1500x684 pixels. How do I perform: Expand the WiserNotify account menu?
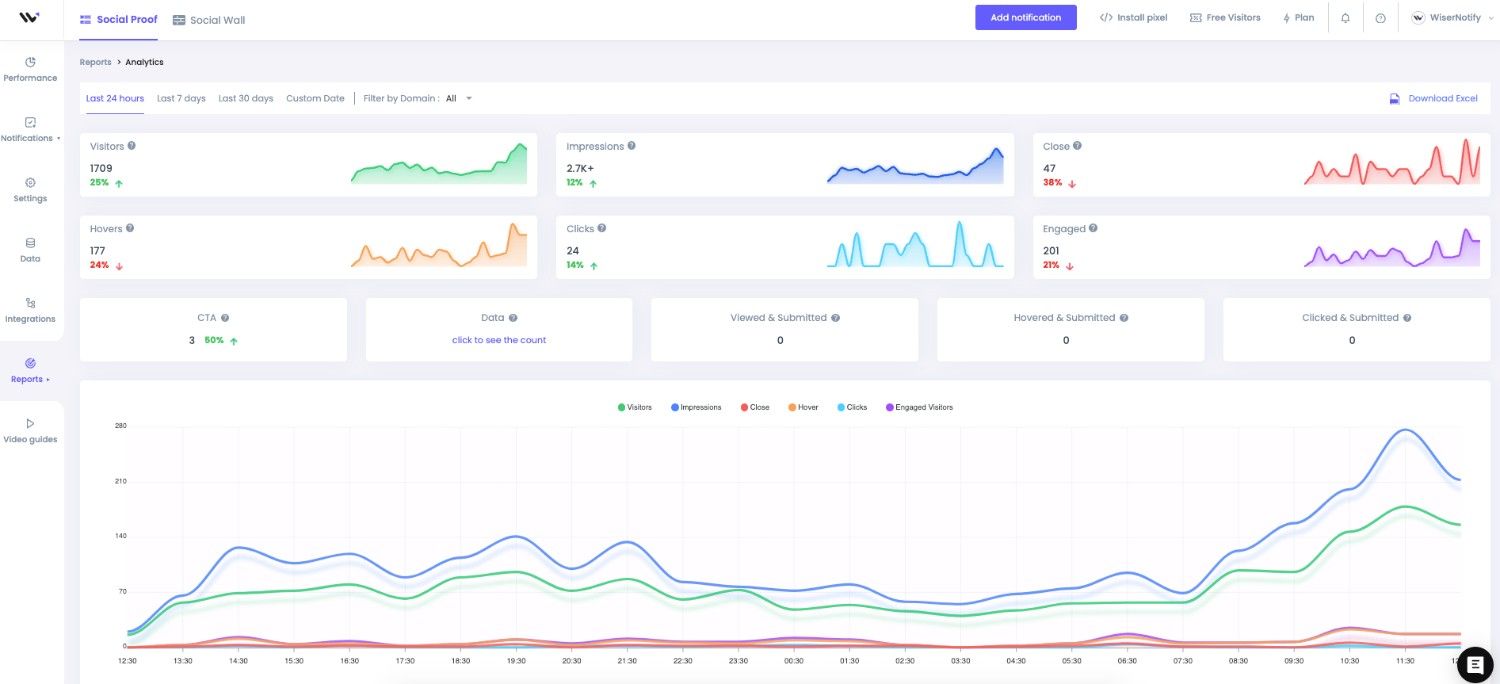click(1453, 18)
